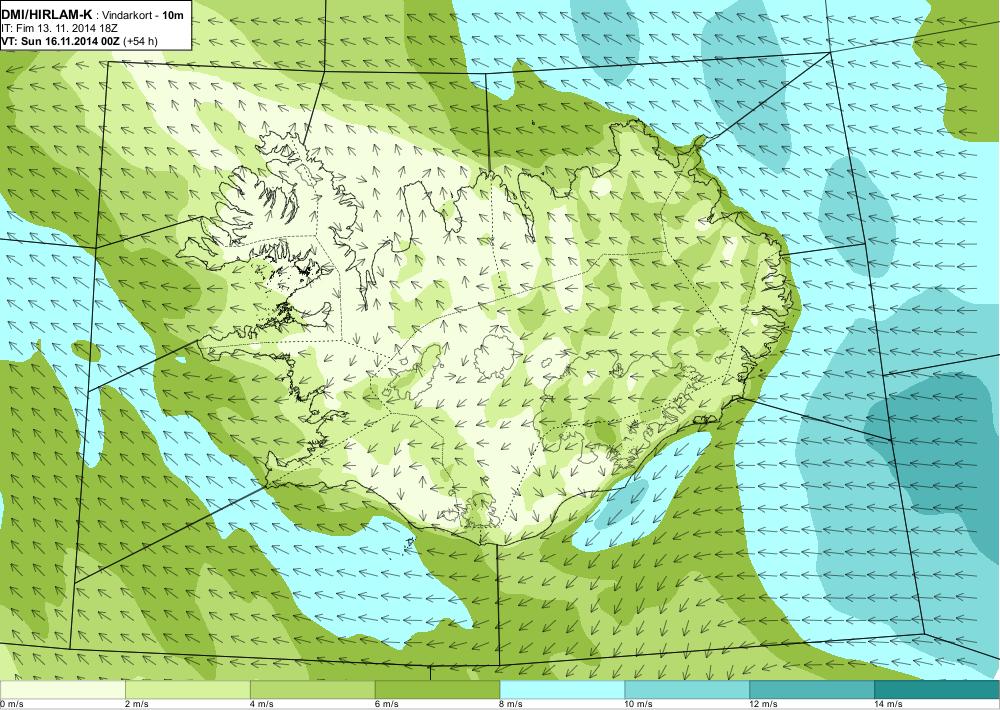The width and height of the screenshot is (1000, 710).
Task: Select the 10 m/s legend color swatch
Action: point(688,690)
